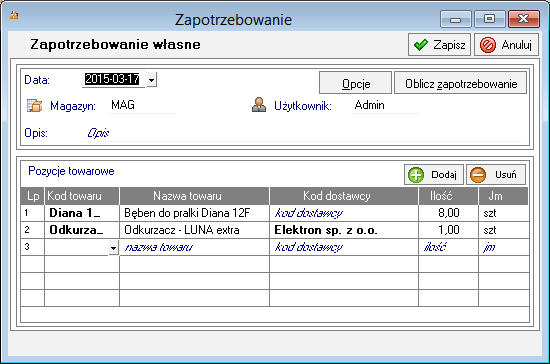Image resolution: width=550 pixels, height=364 pixels.
Task: Save the requisition with Zapisz
Action: (440, 45)
